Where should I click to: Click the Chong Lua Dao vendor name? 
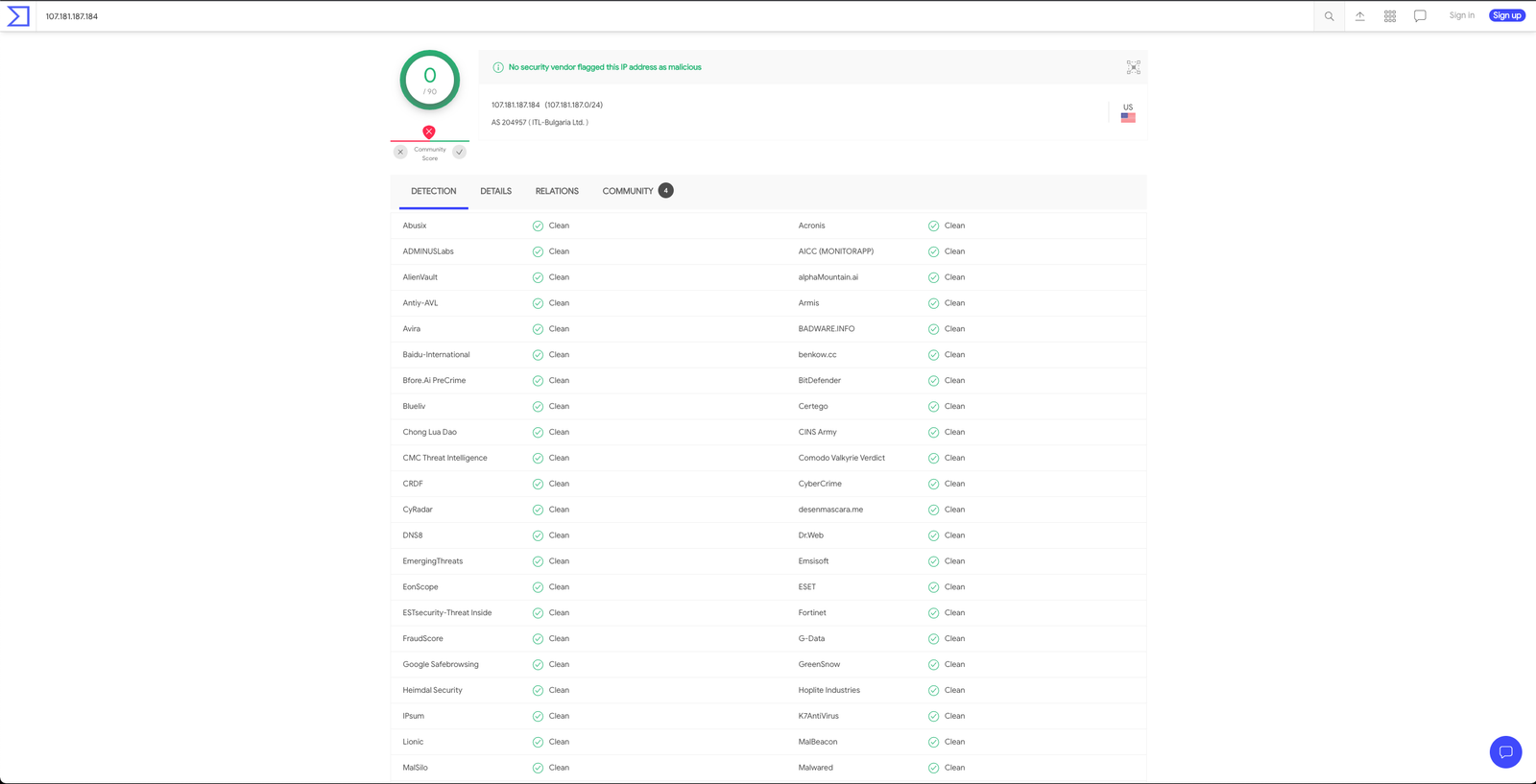(430, 432)
